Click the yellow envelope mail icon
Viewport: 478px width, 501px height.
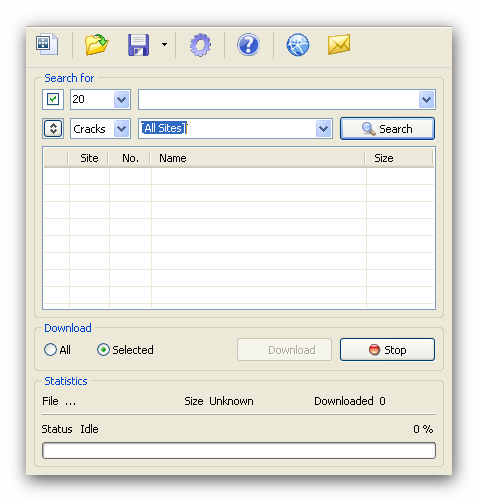tap(339, 44)
